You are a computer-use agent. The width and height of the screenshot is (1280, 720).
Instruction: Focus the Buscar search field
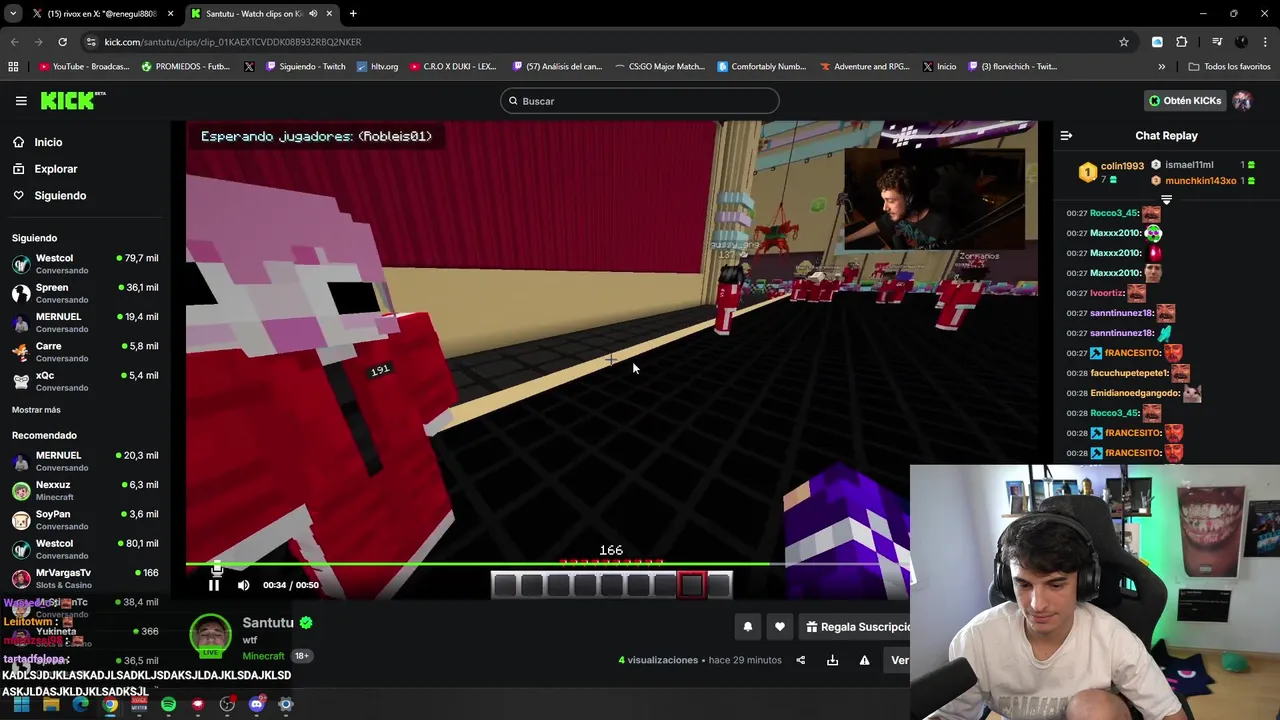[640, 101]
